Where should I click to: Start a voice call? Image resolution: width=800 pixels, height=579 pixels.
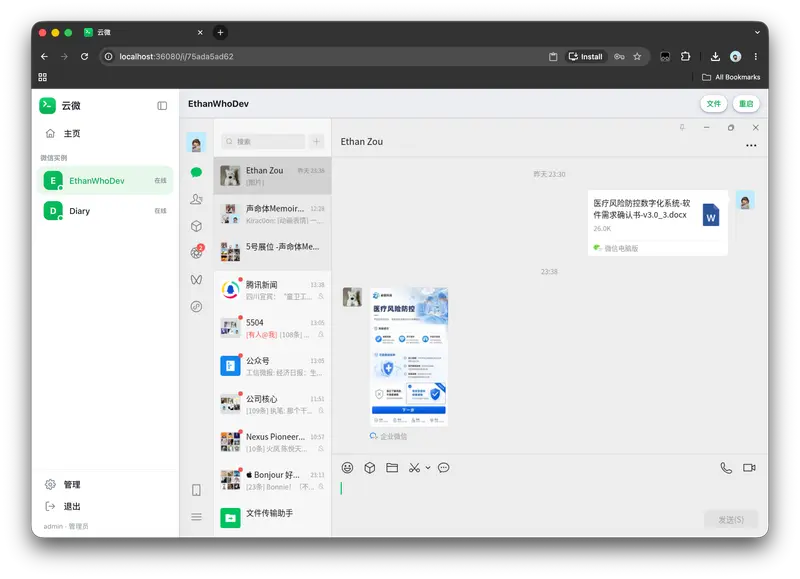tap(726, 468)
